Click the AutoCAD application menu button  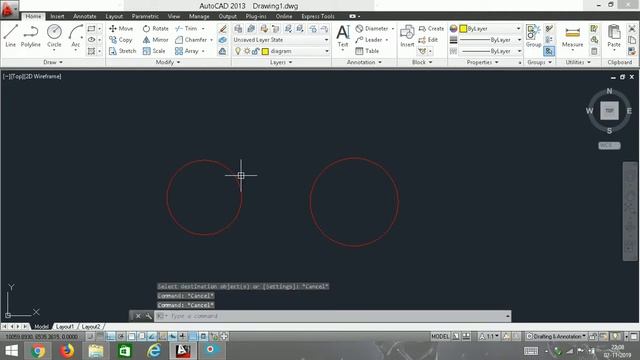(9, 9)
